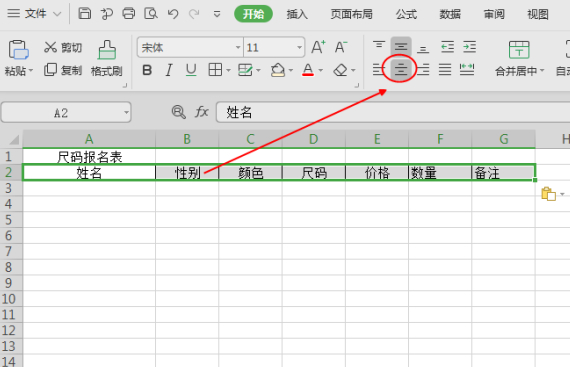Align text to vertical middle
This screenshot has height=367, width=570.
tap(401, 46)
